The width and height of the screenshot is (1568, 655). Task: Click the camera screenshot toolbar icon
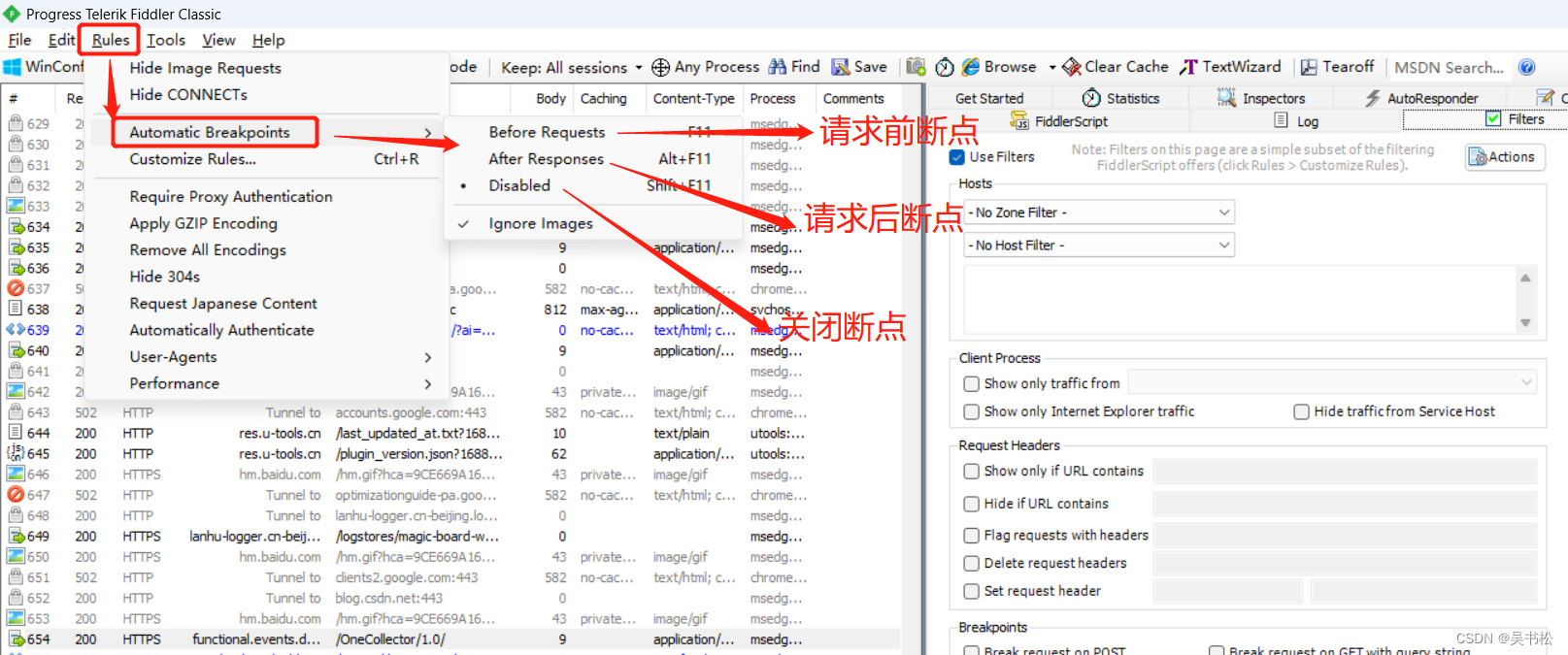916,66
